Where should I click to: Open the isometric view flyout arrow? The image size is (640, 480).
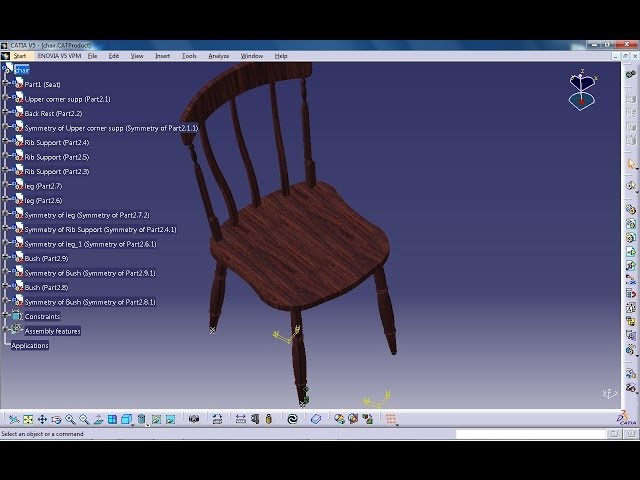(x=133, y=424)
